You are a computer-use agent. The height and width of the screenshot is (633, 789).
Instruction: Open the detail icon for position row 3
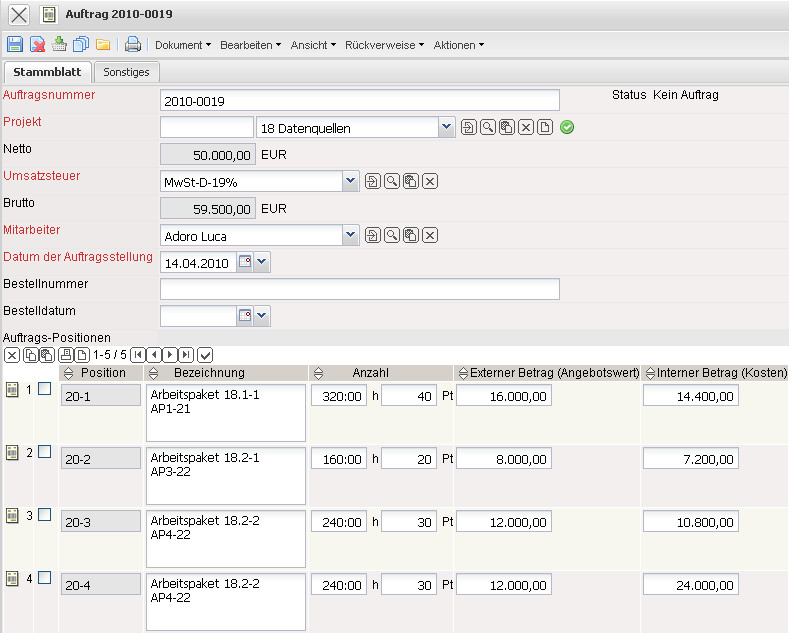[x=13, y=516]
